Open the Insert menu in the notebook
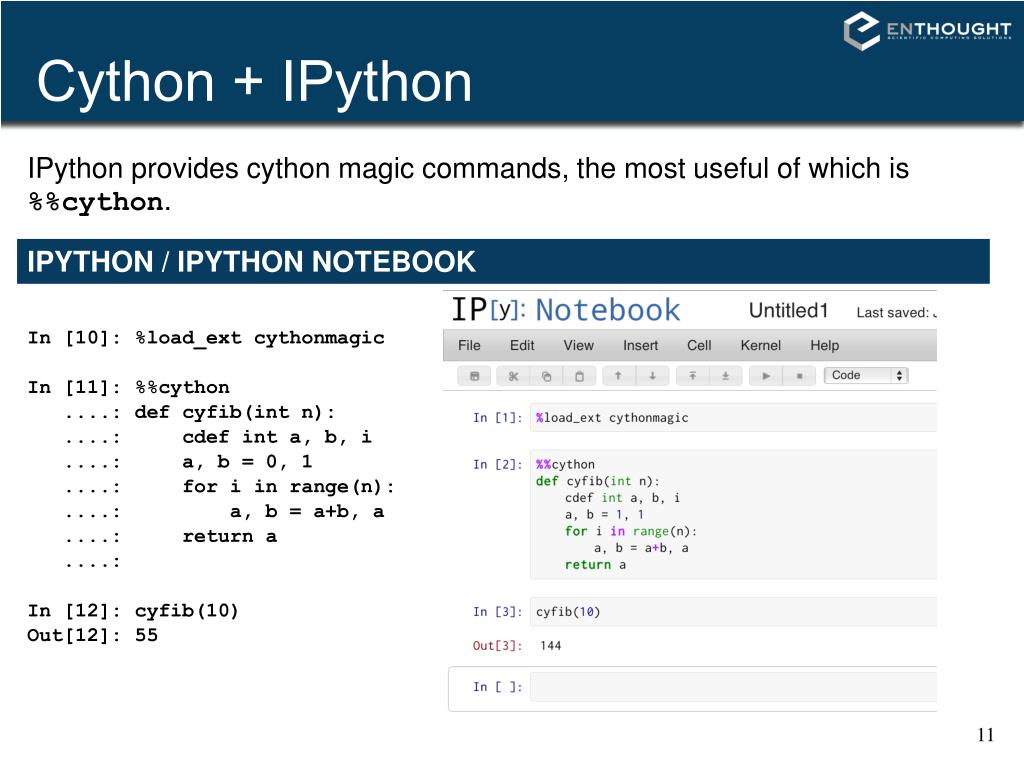Image resolution: width=1024 pixels, height=768 pixels. click(x=640, y=345)
